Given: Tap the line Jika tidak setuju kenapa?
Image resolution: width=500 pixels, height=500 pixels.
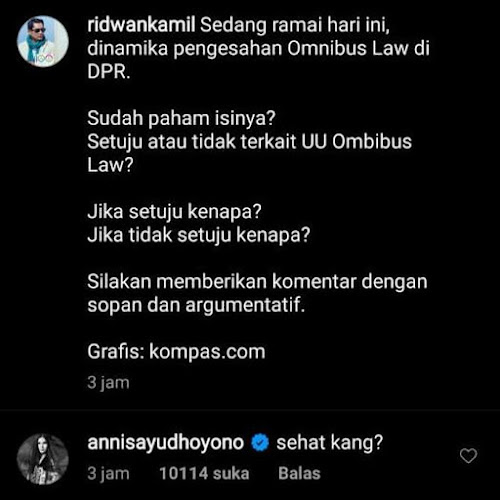Looking at the screenshot, I should (x=199, y=236).
